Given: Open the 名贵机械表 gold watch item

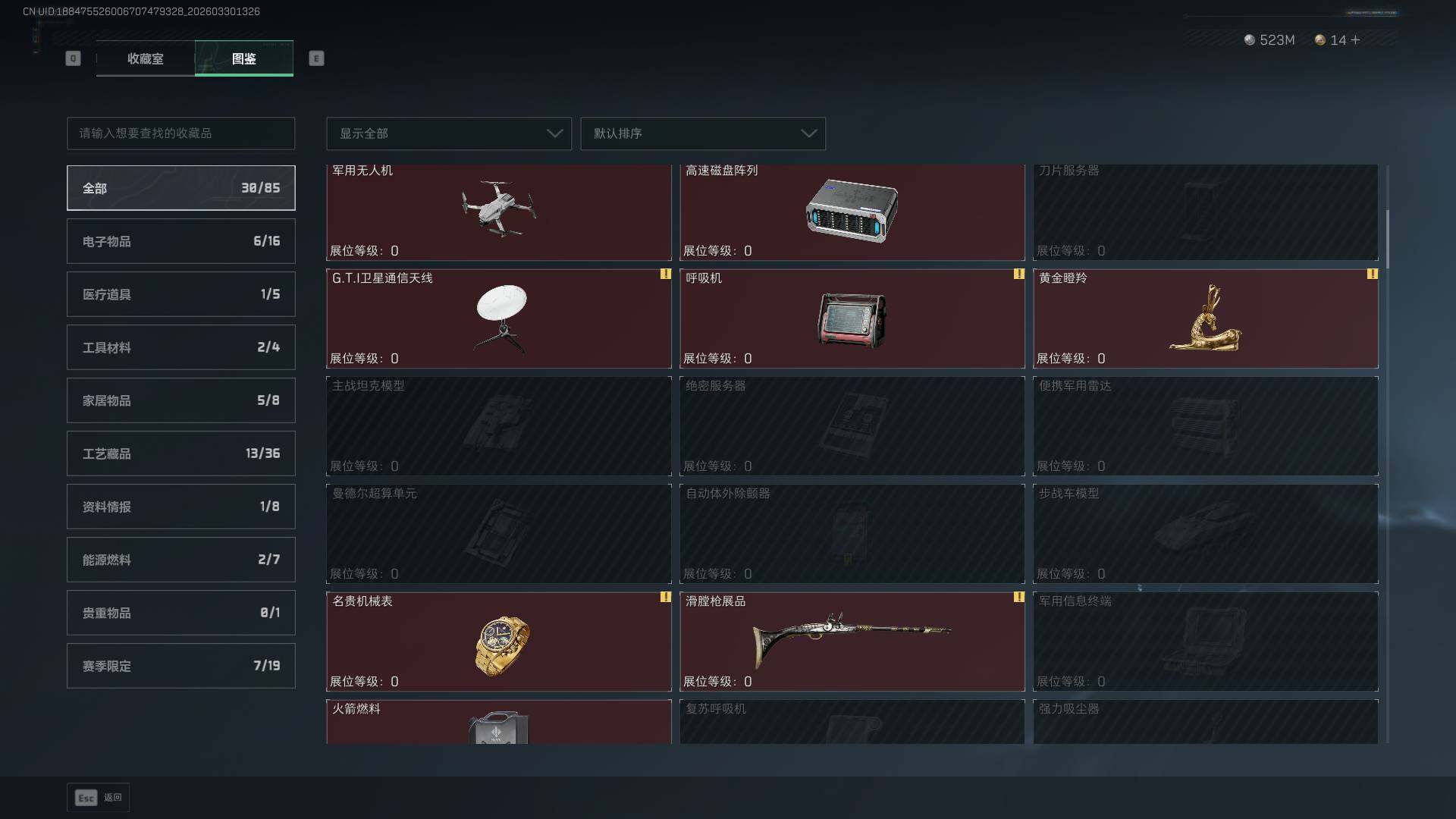Looking at the screenshot, I should coord(499,642).
